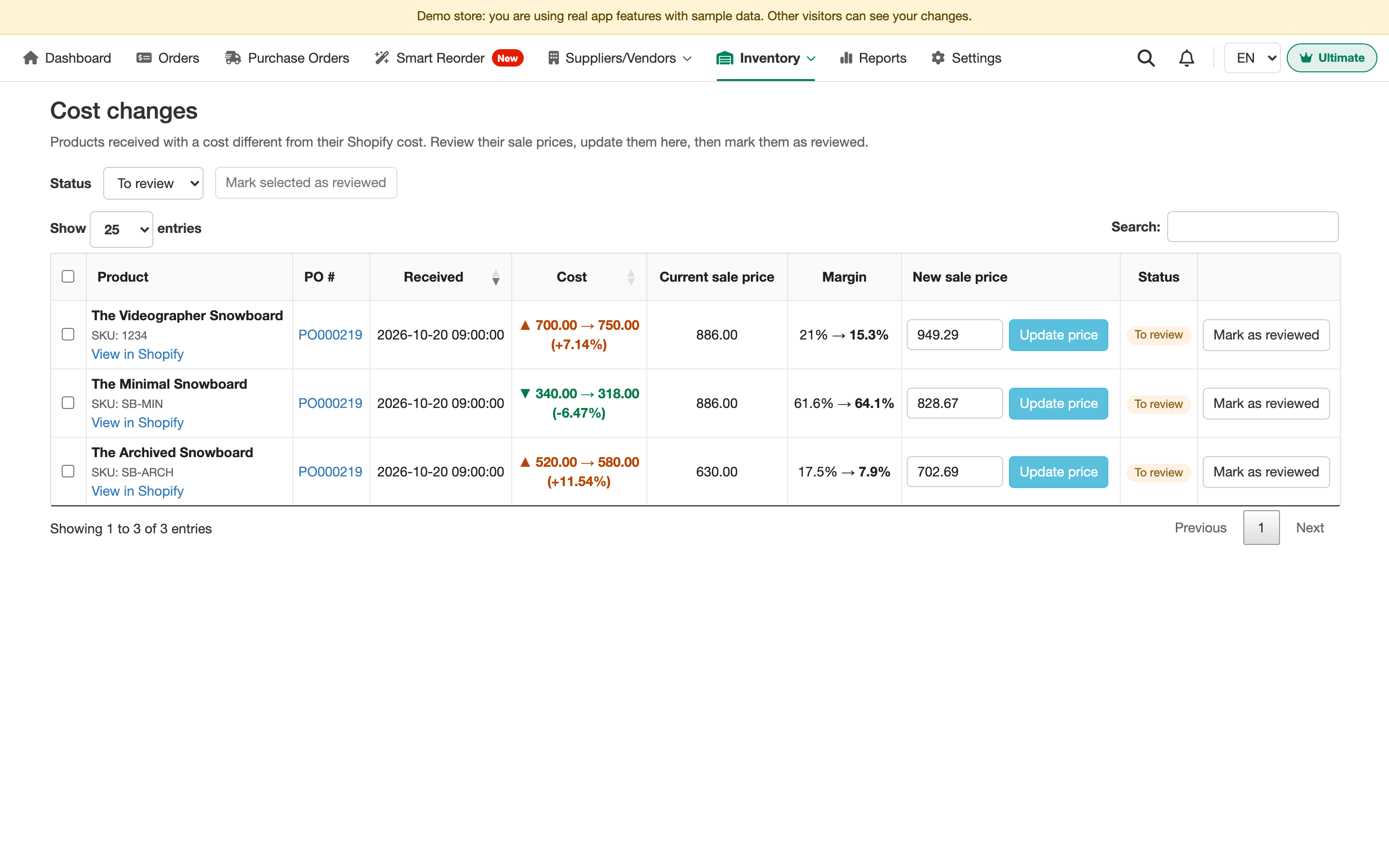Open the Reports menu item

pyautogui.click(x=873, y=58)
